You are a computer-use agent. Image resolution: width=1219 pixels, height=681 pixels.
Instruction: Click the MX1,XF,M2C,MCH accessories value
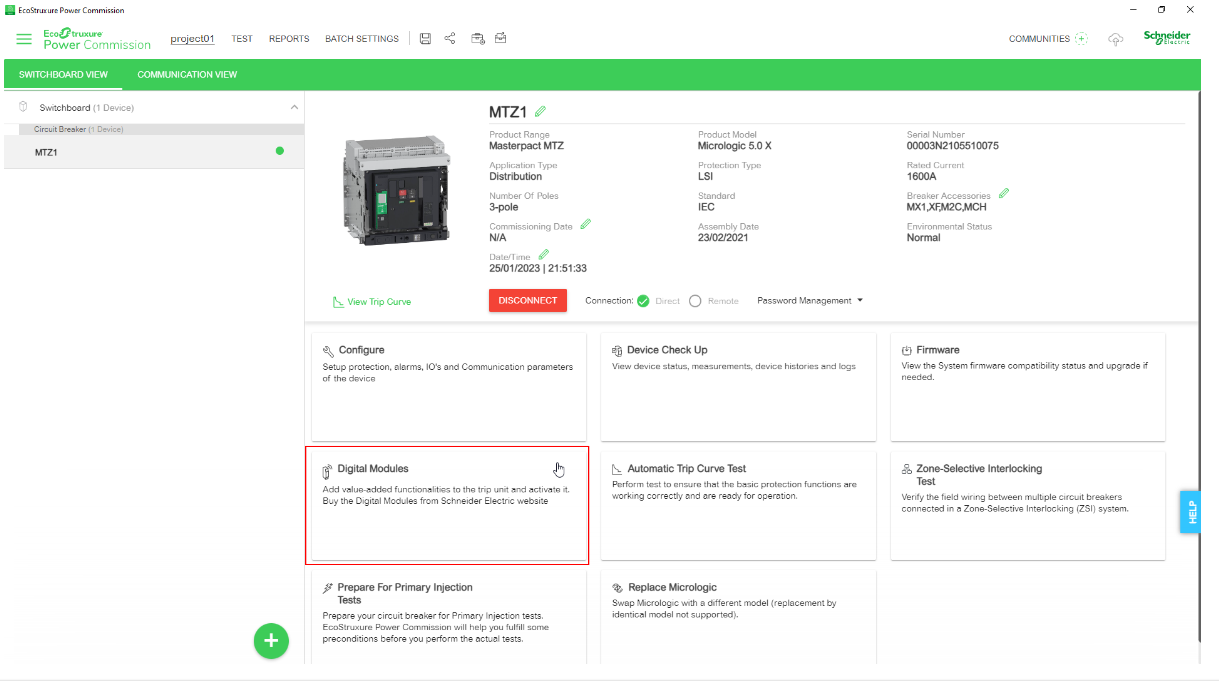tap(947, 208)
